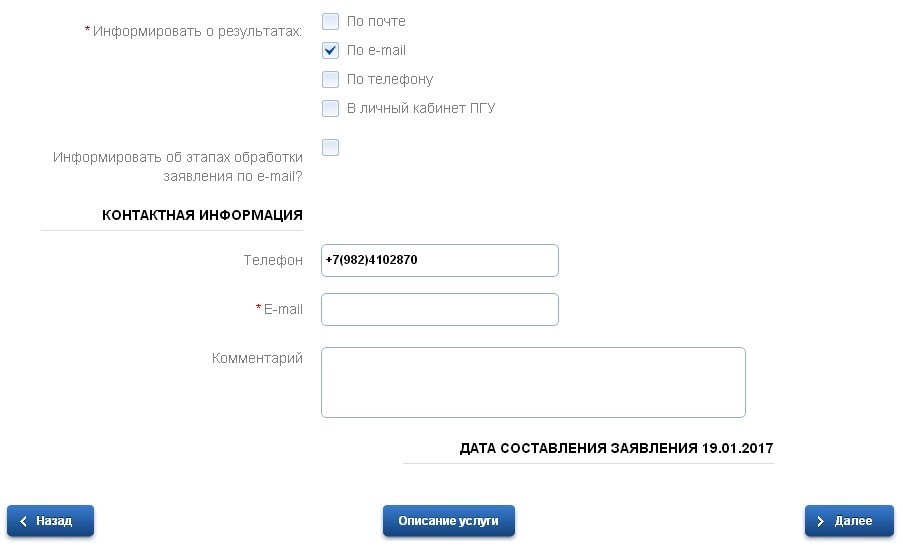Uncheck the По e-mail checkbox
The image size is (903, 551).
point(331,50)
